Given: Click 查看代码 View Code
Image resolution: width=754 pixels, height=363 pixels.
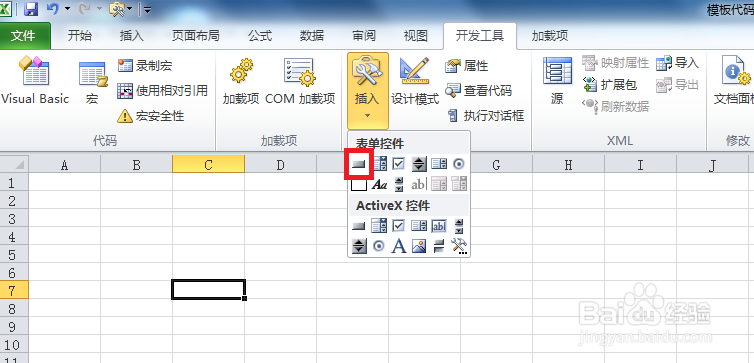Looking at the screenshot, I should (x=478, y=90).
